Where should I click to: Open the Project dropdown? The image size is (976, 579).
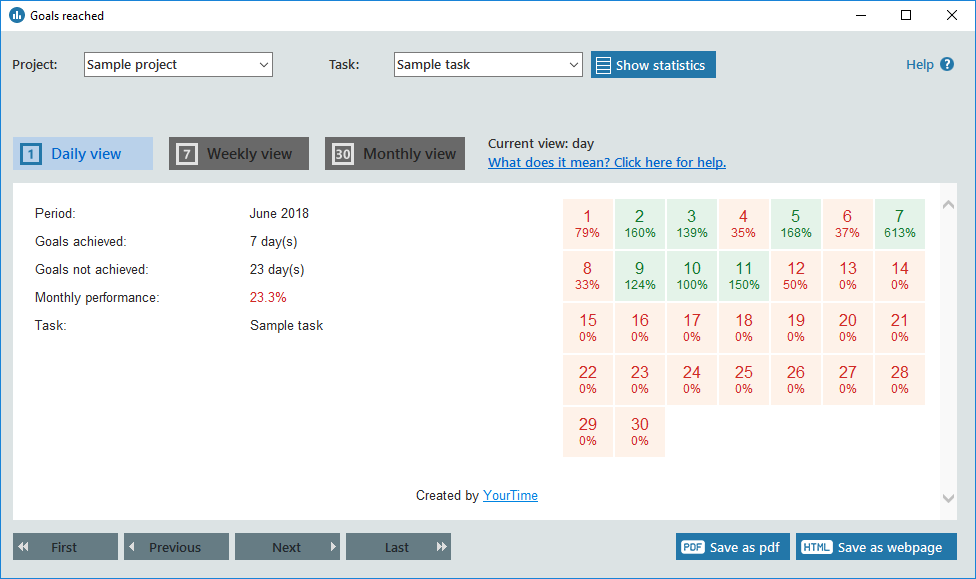(x=178, y=65)
